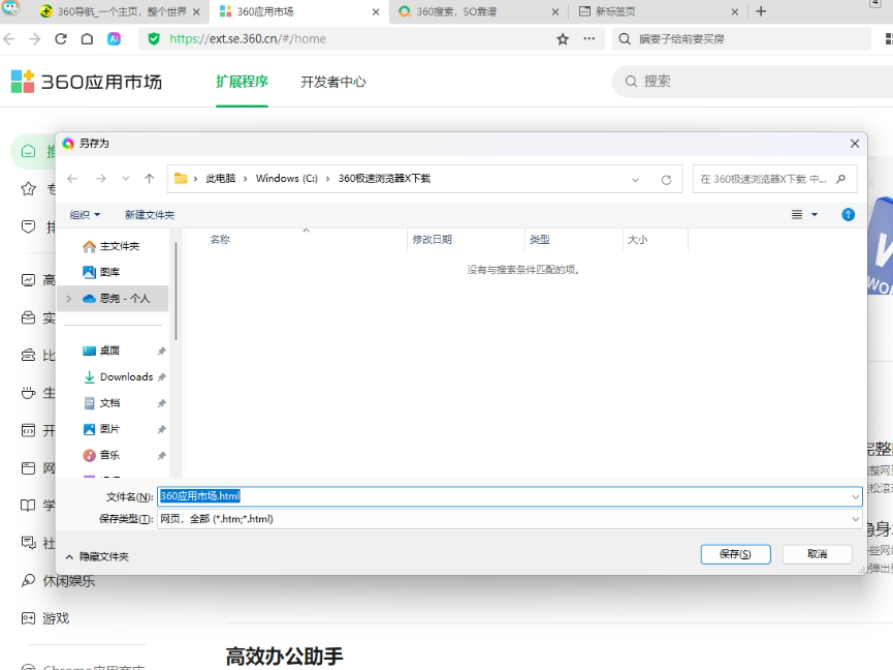The image size is (893, 670).
Task: Reload the current browser page
Action: coord(61,39)
